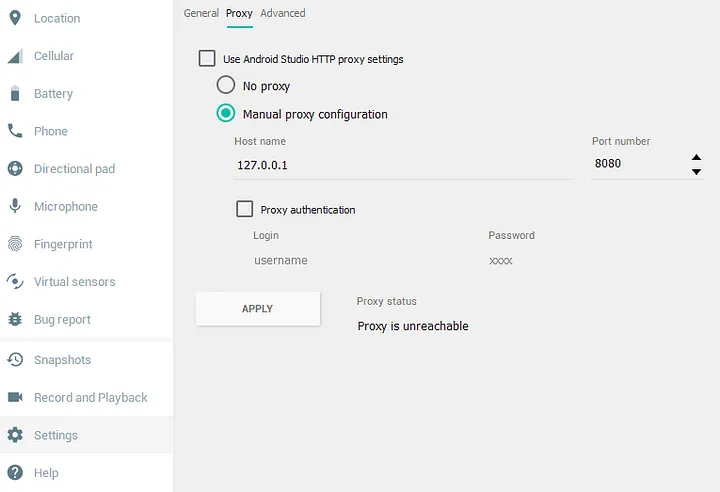Open the Cellular signal icon
The width and height of the screenshot is (720, 492).
point(15,56)
